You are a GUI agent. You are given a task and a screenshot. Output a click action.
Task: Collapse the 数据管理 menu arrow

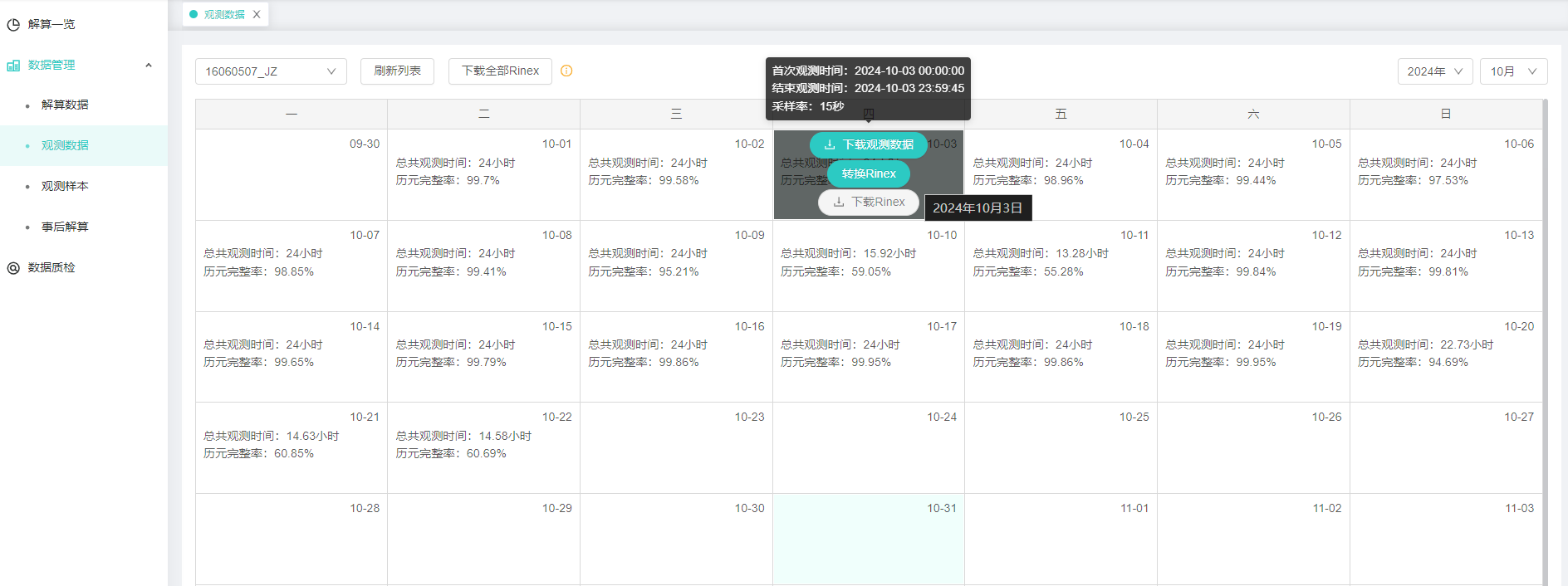point(149,66)
